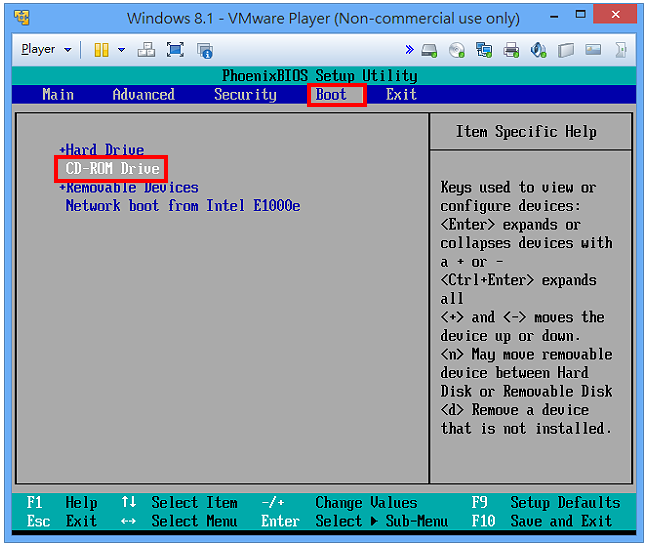Expand the +Hard Drive boot entry
This screenshot has height=549, width=649.
tap(102, 150)
